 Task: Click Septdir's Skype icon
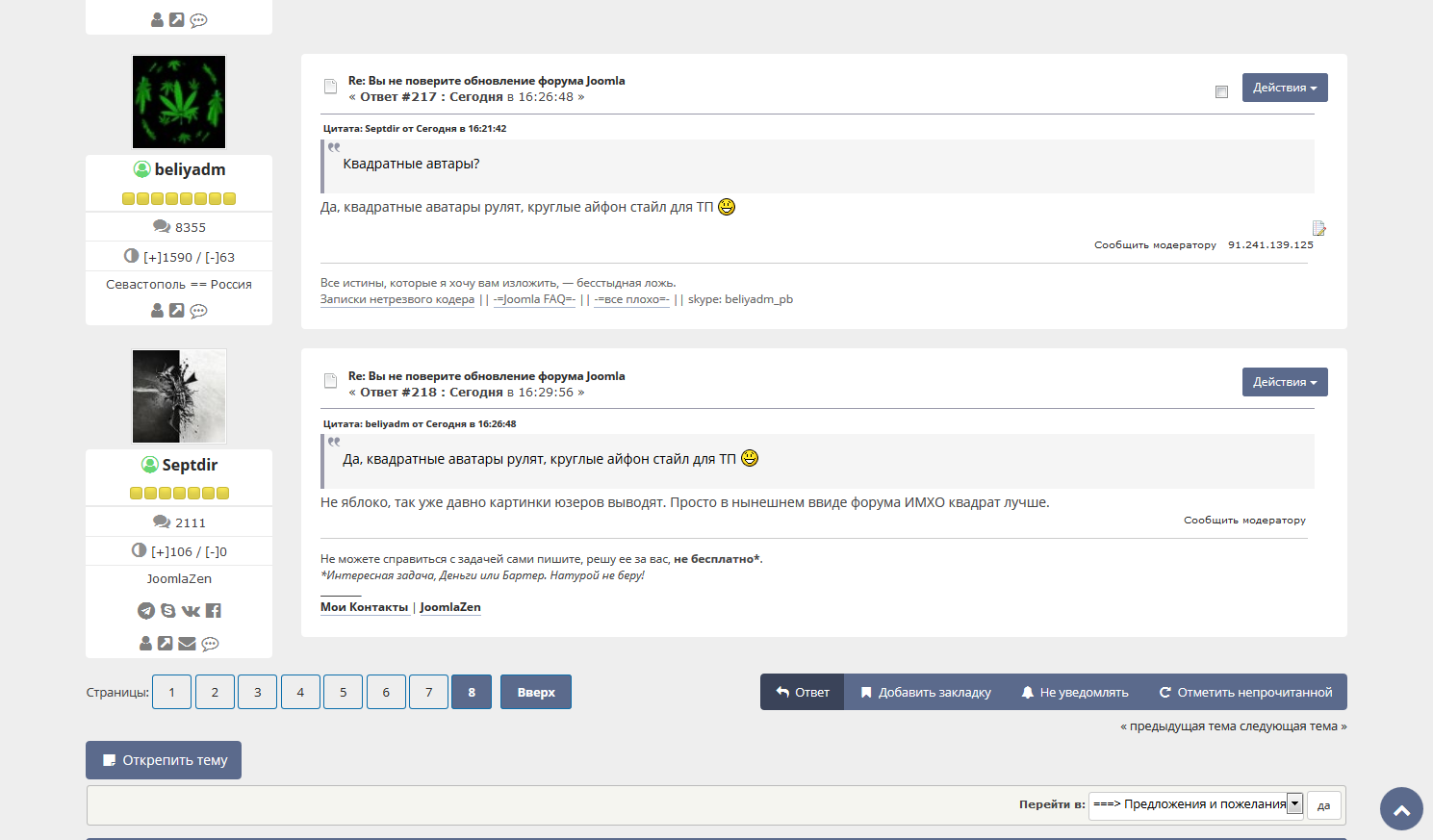[168, 611]
